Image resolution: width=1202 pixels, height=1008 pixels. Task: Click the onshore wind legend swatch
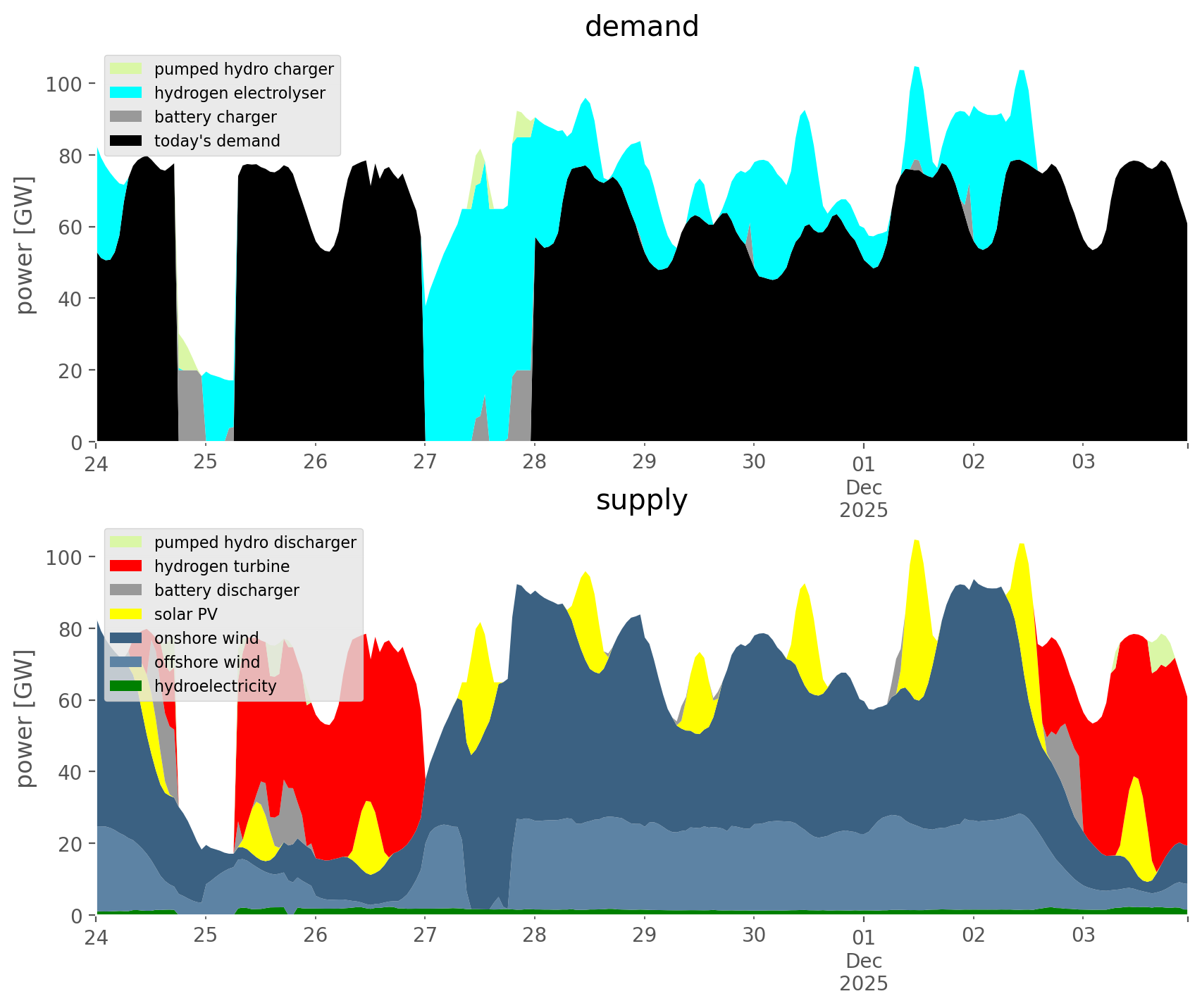tap(126, 638)
